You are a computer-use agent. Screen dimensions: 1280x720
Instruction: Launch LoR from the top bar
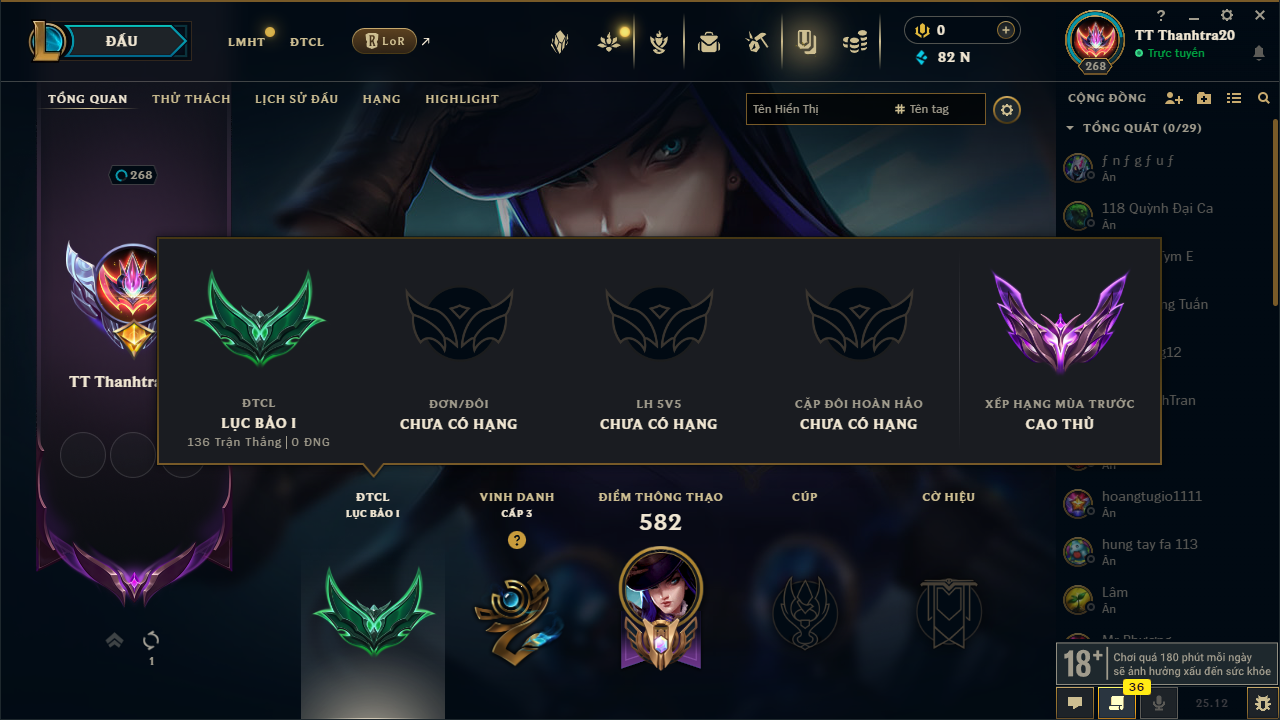[x=384, y=41]
